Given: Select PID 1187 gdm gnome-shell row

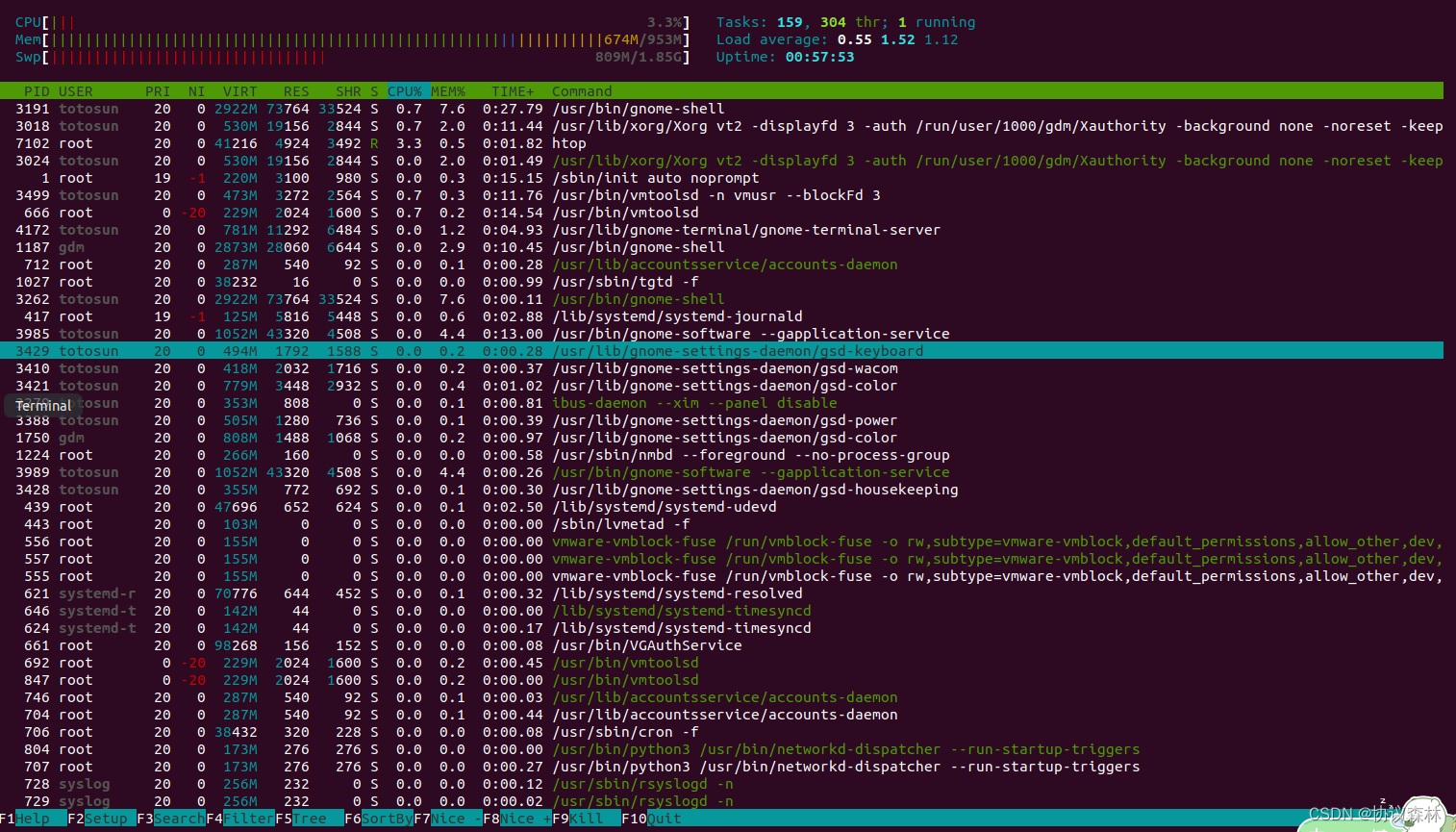Looking at the screenshot, I should [721, 247].
